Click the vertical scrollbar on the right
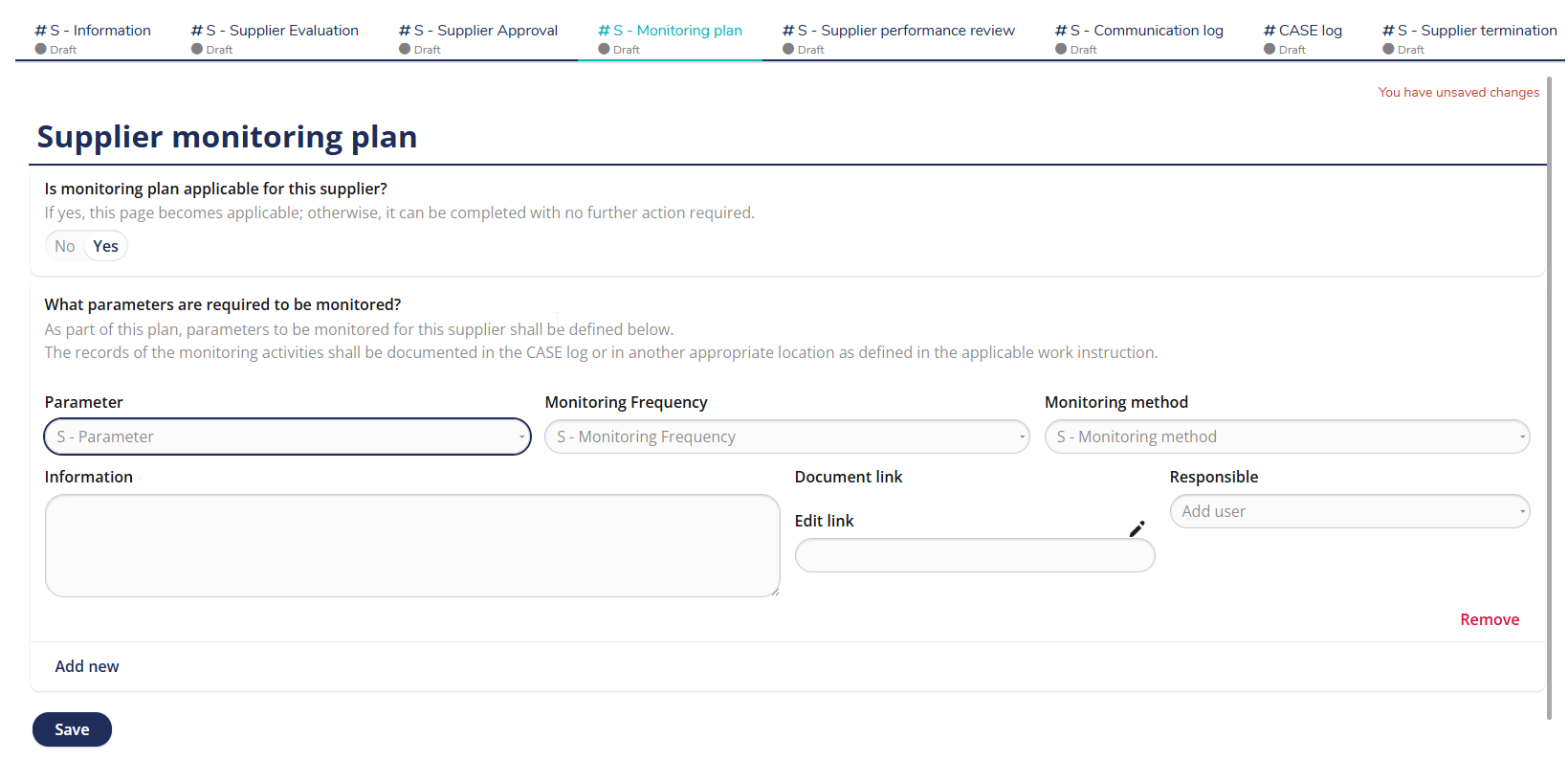This screenshot has width=1568, height=761. point(1549,383)
